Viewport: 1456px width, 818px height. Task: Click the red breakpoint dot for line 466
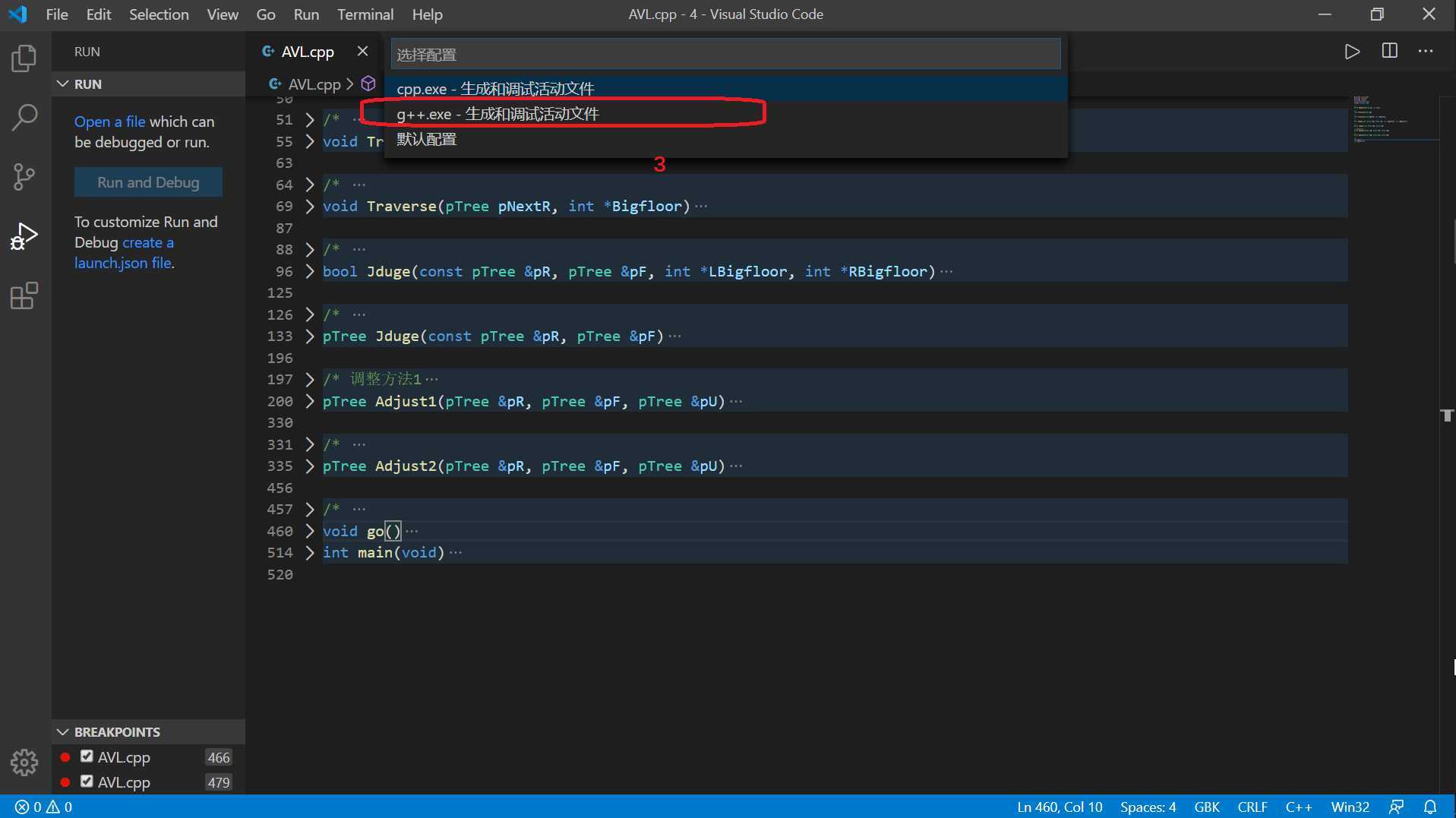[65, 757]
